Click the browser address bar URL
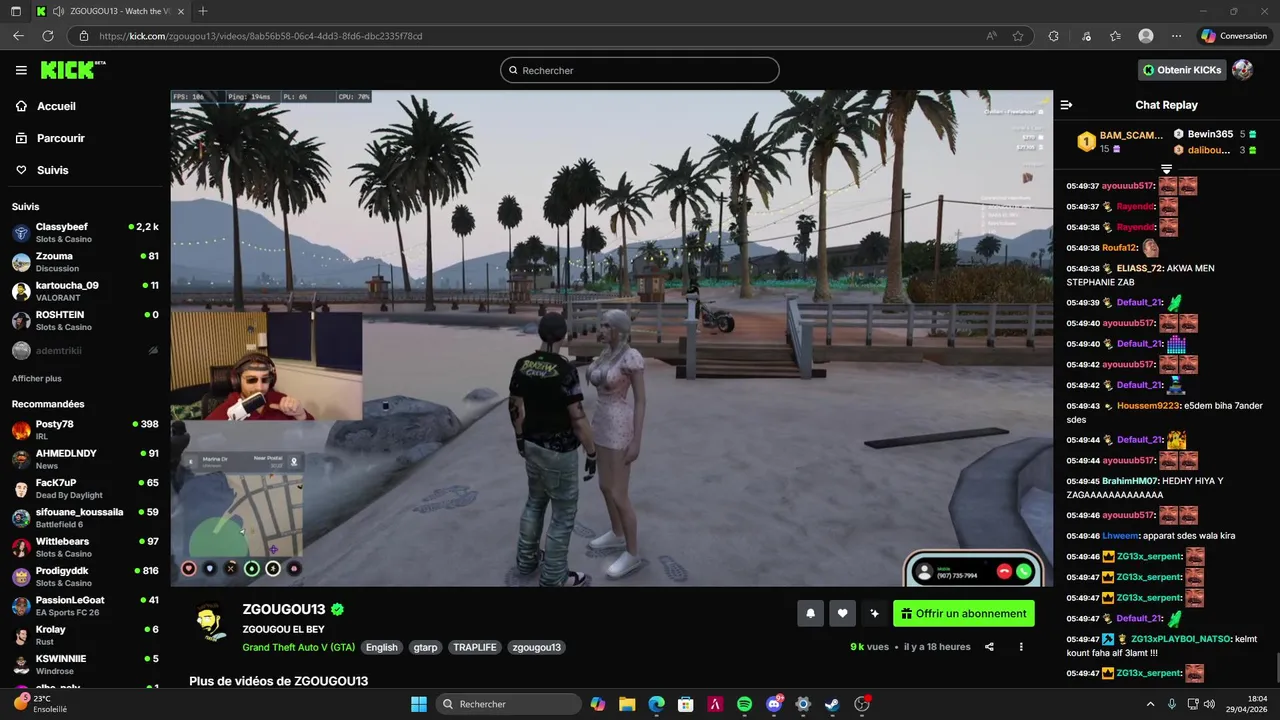This screenshot has height=720, width=1280. coord(261,36)
